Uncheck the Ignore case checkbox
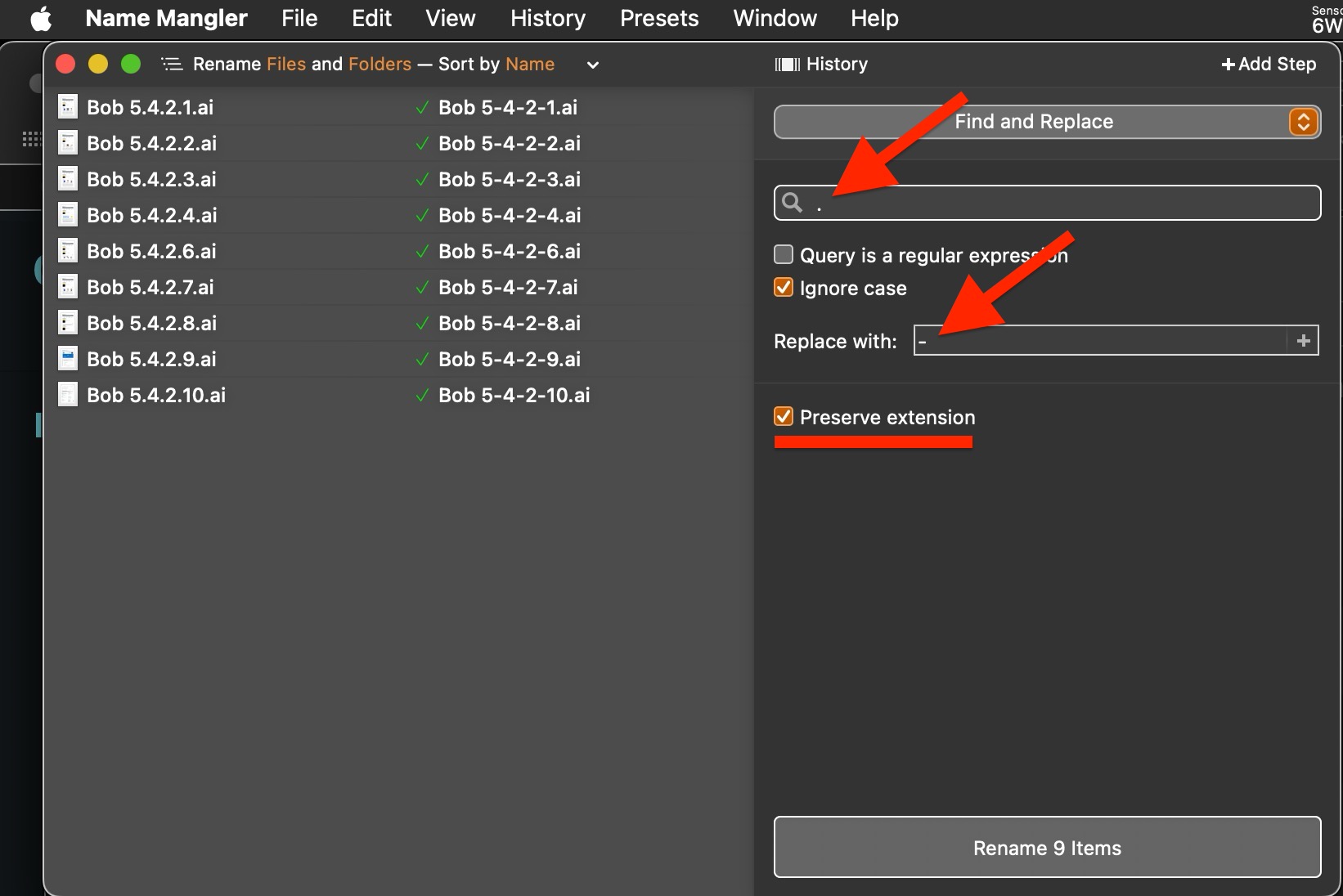1343x896 pixels. [784, 287]
